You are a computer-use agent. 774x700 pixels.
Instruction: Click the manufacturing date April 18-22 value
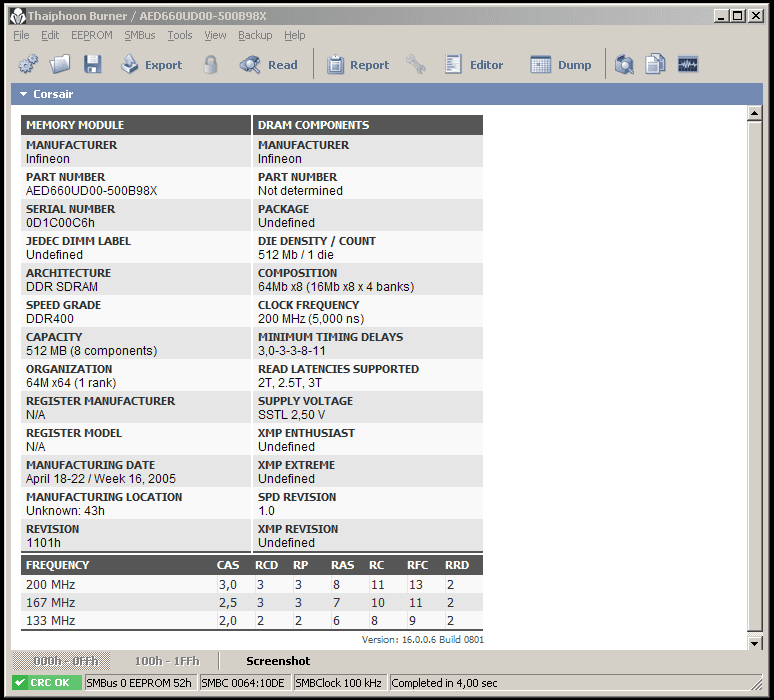click(101, 479)
